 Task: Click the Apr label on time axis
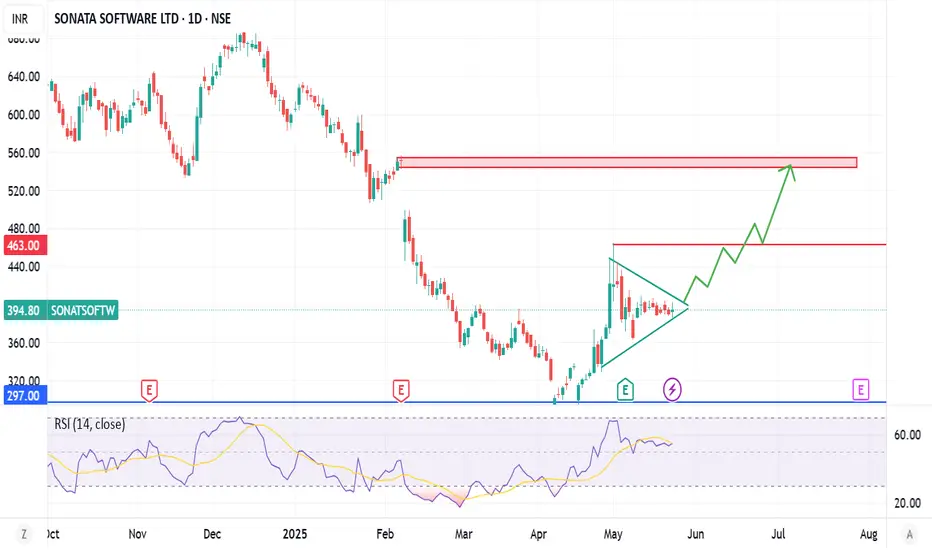[539, 534]
